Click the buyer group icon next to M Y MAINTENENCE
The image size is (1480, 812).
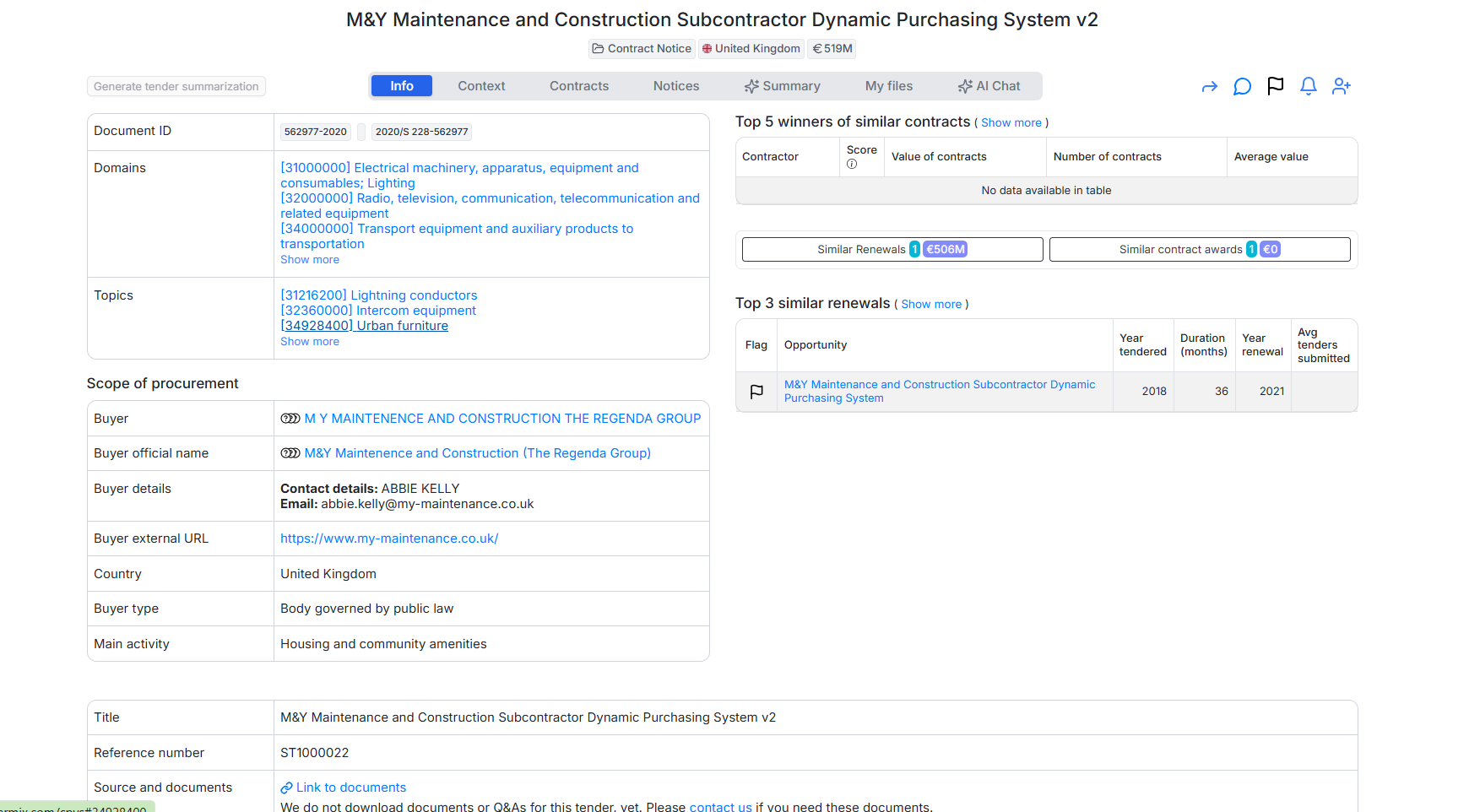coord(290,419)
